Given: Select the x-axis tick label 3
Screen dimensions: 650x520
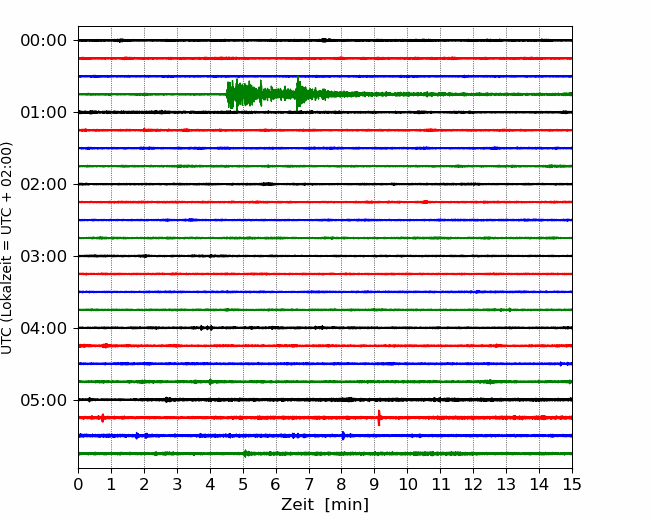Looking at the screenshot, I should click(177, 484).
